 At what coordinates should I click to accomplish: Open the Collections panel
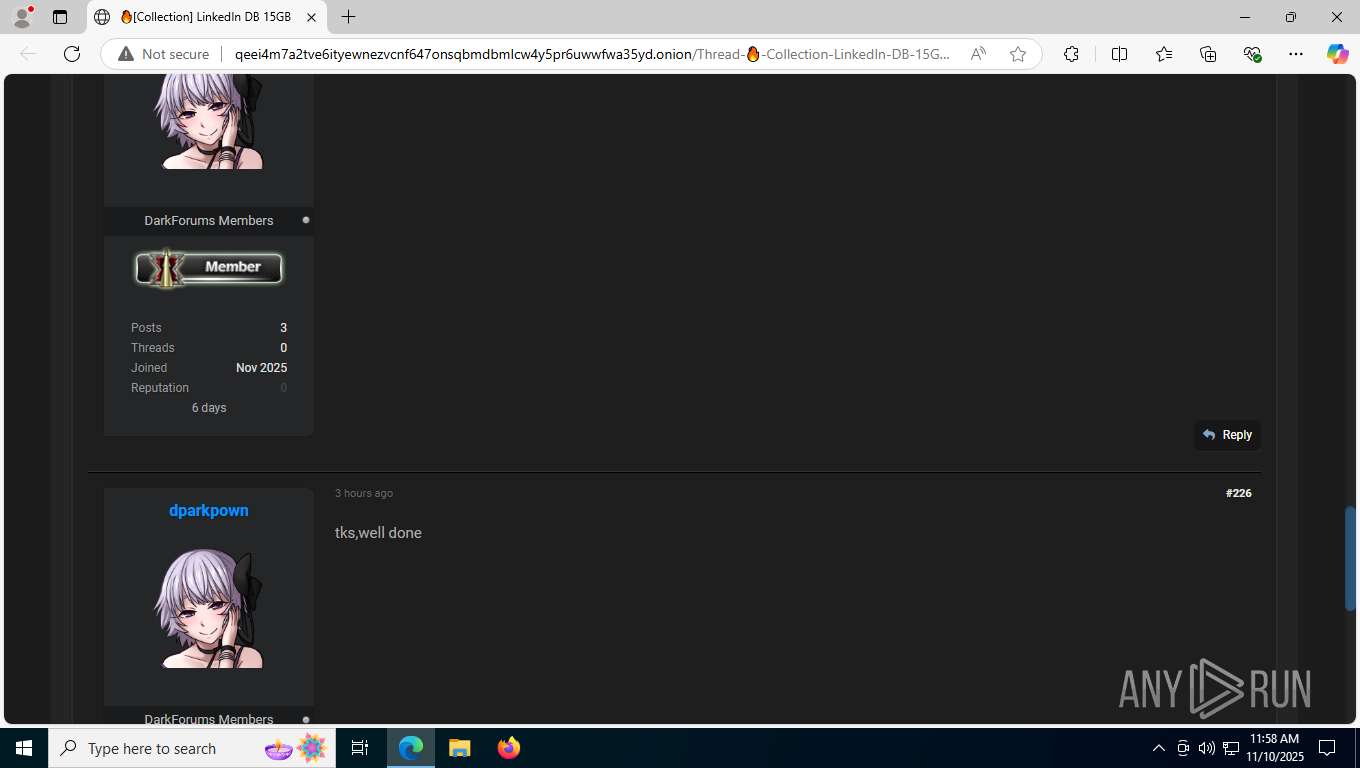coord(1208,54)
